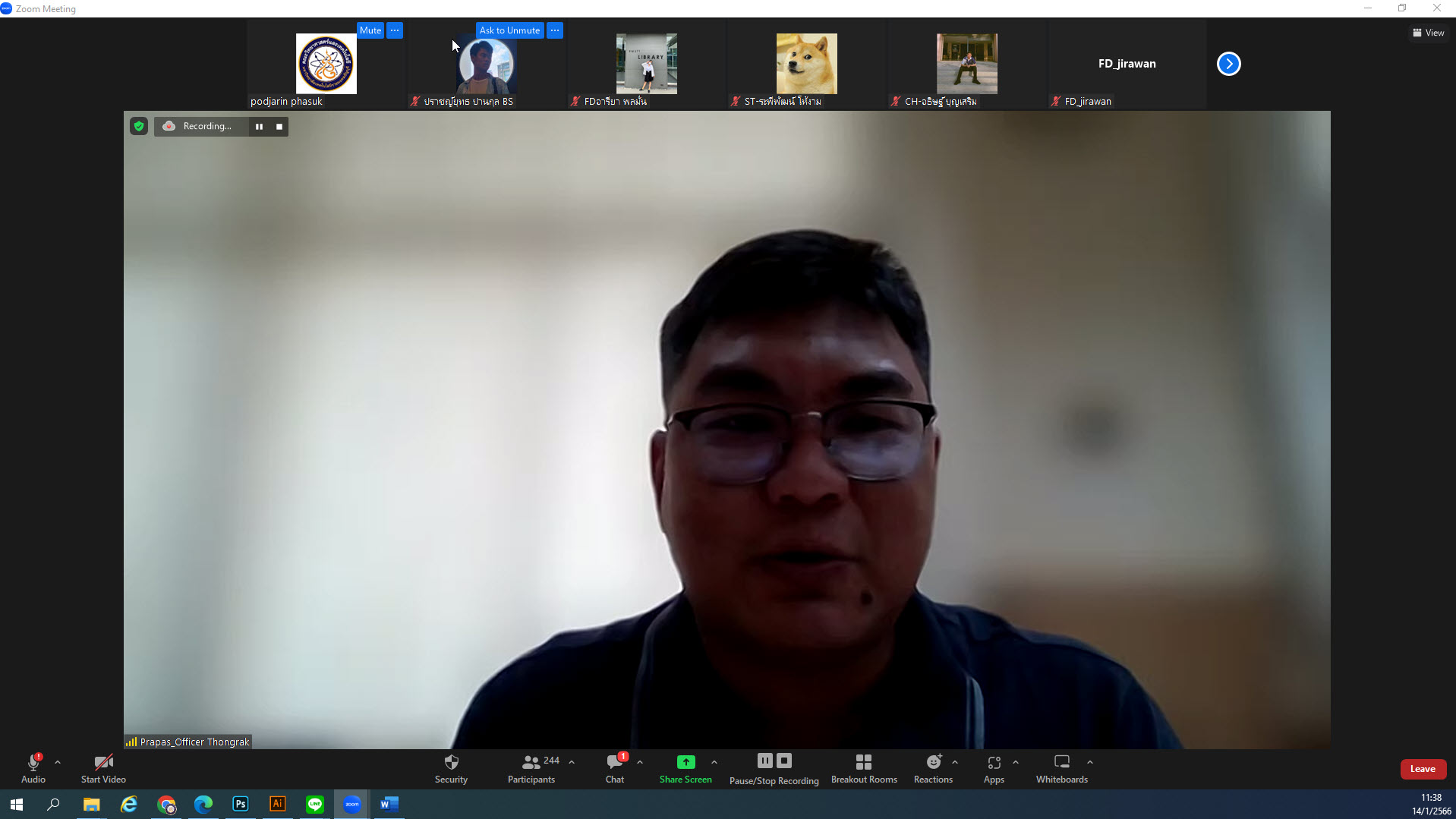Screen dimensions: 1456x819
Task: Click the green encryption shield icon
Action: point(139,126)
